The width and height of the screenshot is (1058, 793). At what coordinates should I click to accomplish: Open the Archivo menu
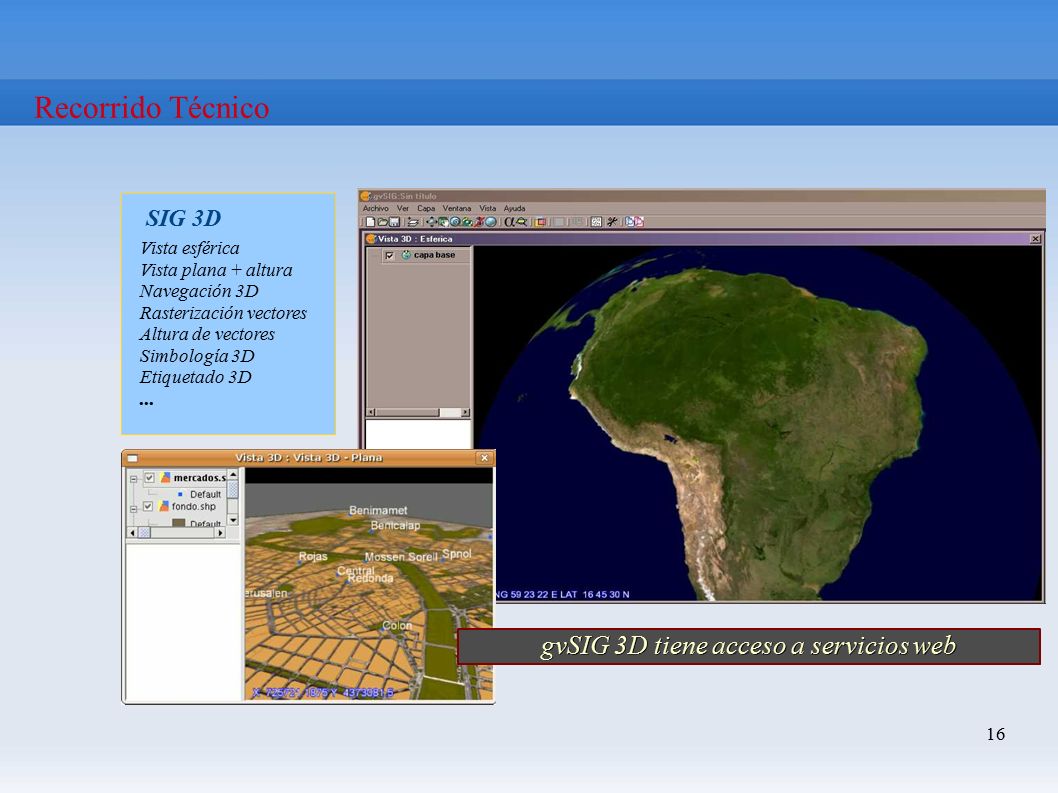pos(376,209)
